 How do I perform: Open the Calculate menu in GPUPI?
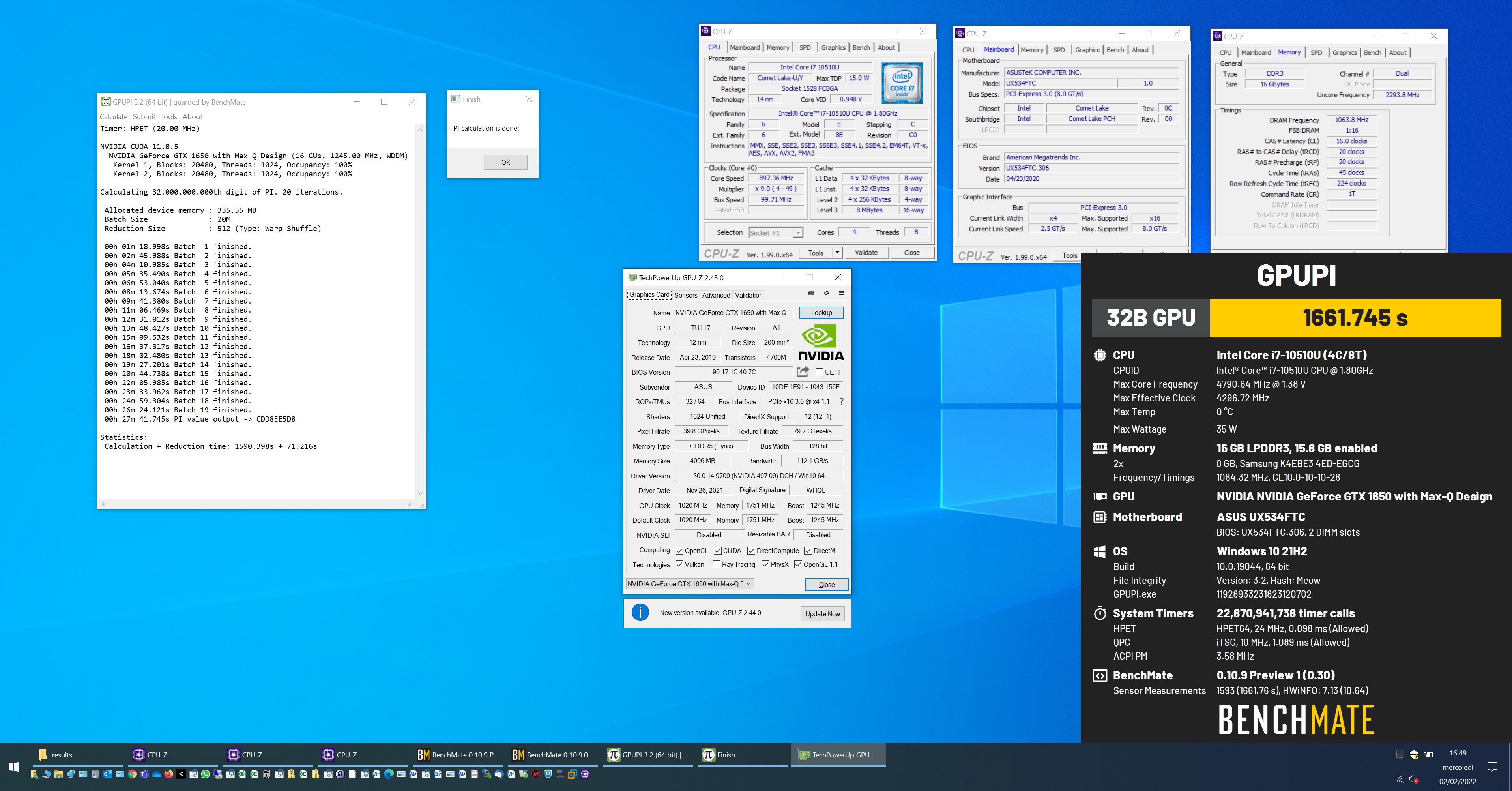113,116
